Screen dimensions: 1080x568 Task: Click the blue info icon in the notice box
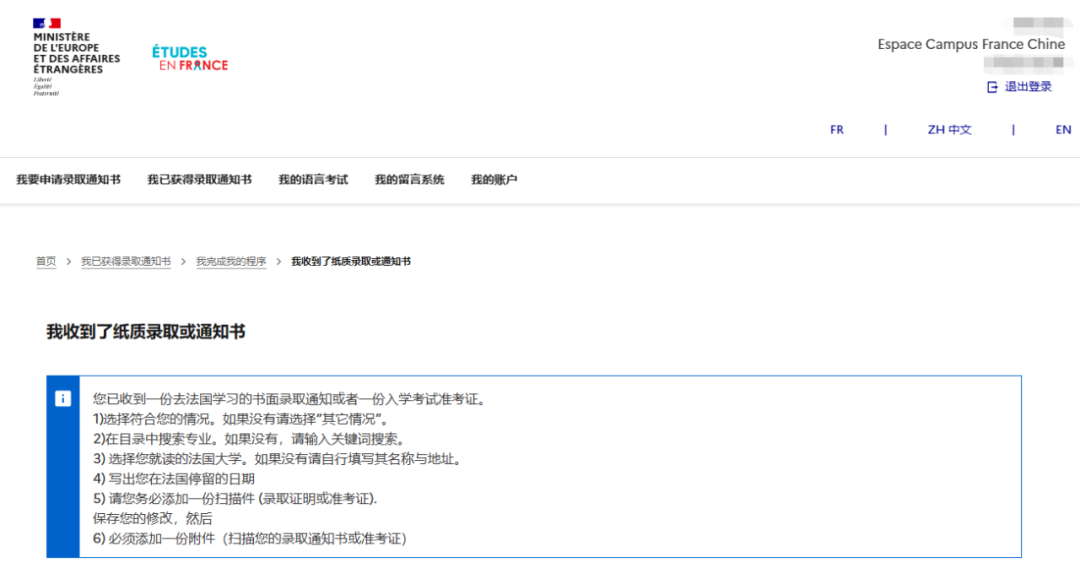coord(63,399)
